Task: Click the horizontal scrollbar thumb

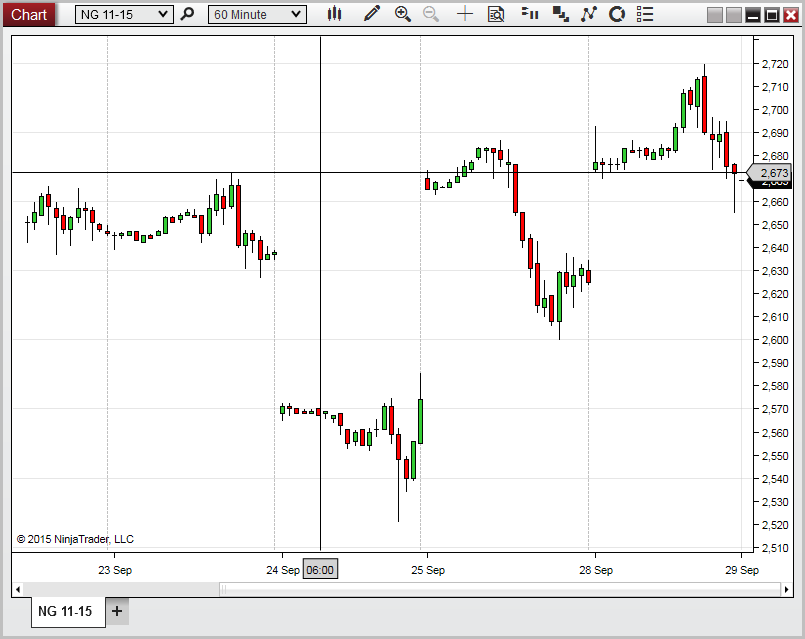Action: pos(500,589)
